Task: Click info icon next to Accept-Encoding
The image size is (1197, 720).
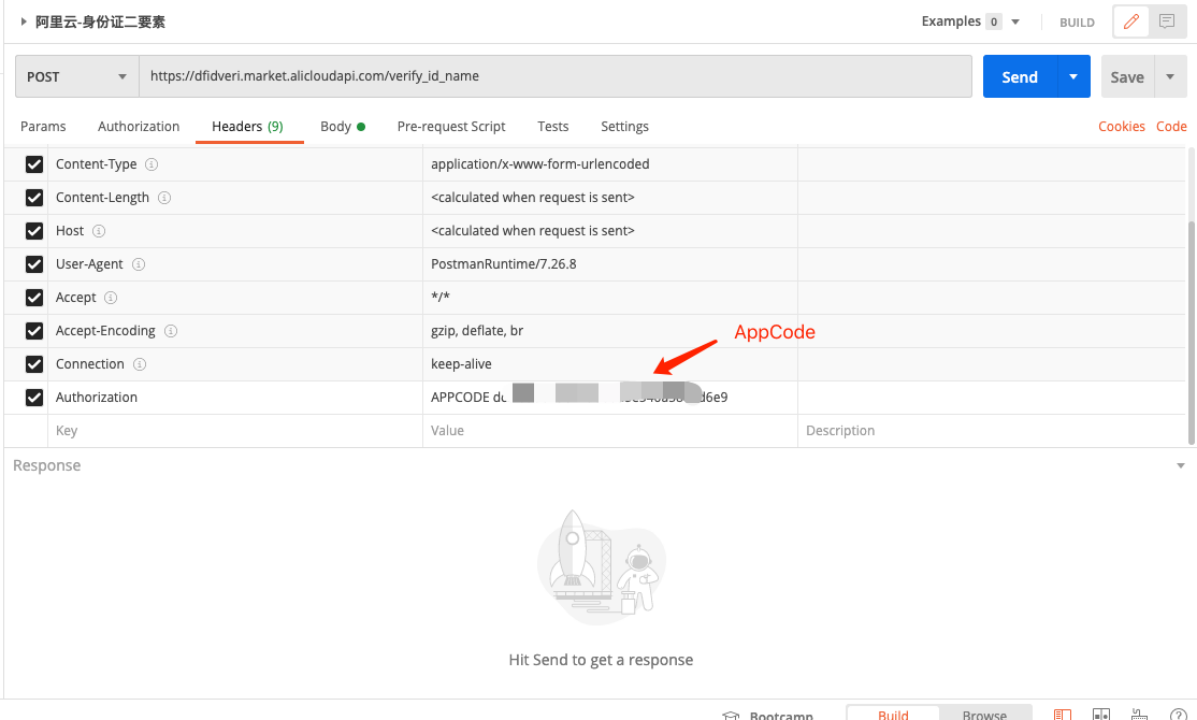Action: pos(171,331)
